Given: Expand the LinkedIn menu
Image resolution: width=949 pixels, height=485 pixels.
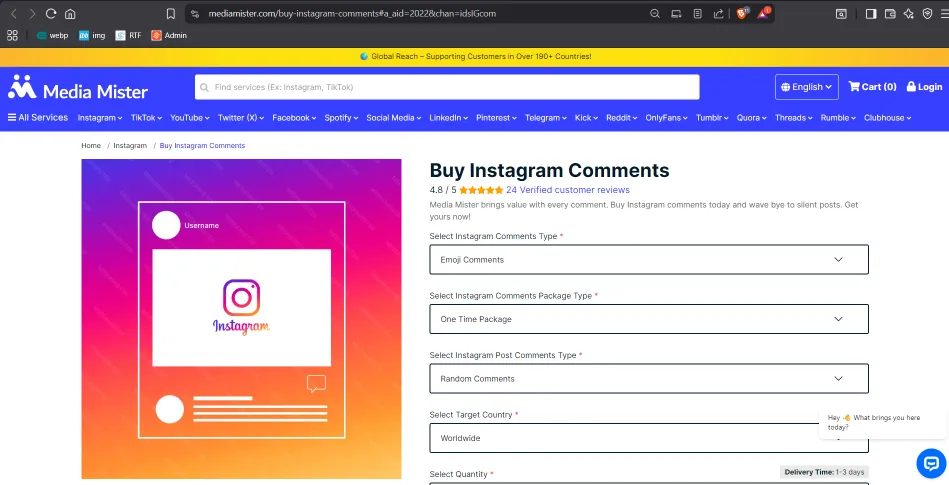Looking at the screenshot, I should [x=448, y=117].
